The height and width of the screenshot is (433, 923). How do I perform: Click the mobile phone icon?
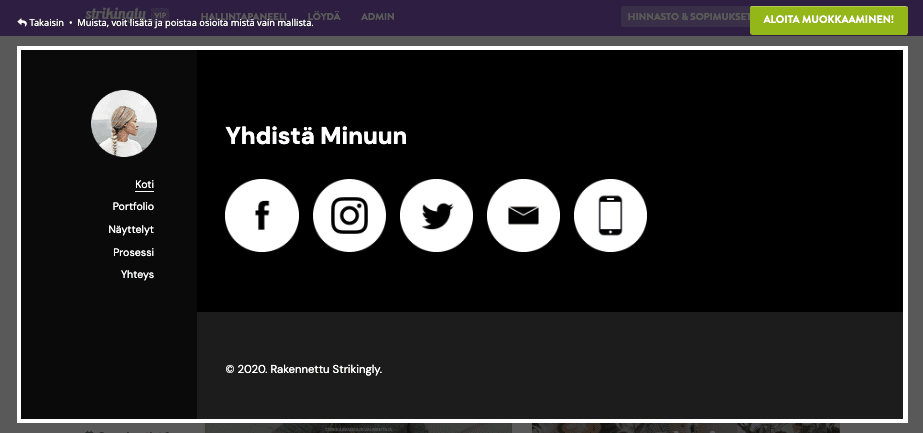pyautogui.click(x=610, y=215)
